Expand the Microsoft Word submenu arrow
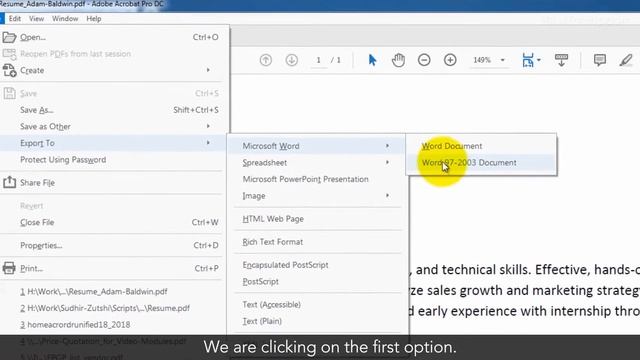The width and height of the screenshot is (640, 360). pyautogui.click(x=387, y=146)
